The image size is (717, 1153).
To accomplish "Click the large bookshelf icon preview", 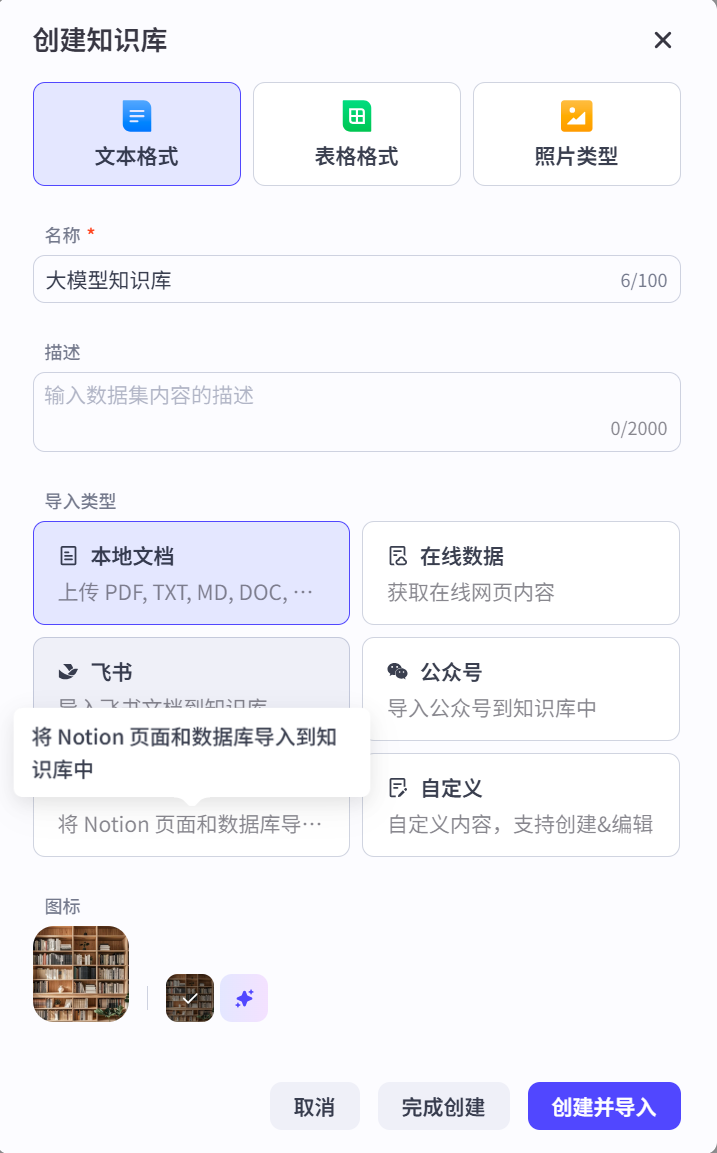I will click(81, 974).
